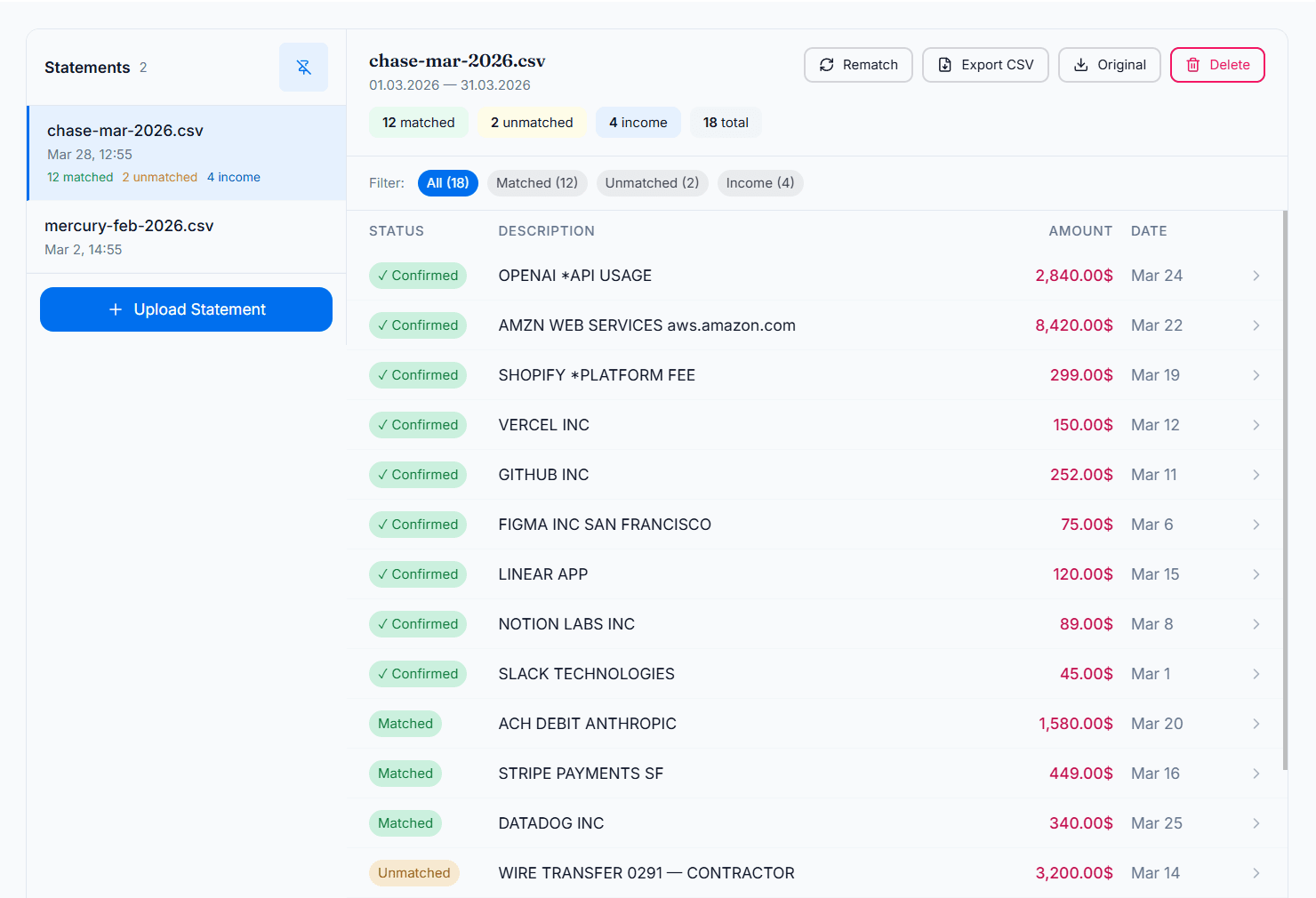Click Confirmed badge on VERCEL INC row
Screen dimensions: 1316x898
coord(418,425)
